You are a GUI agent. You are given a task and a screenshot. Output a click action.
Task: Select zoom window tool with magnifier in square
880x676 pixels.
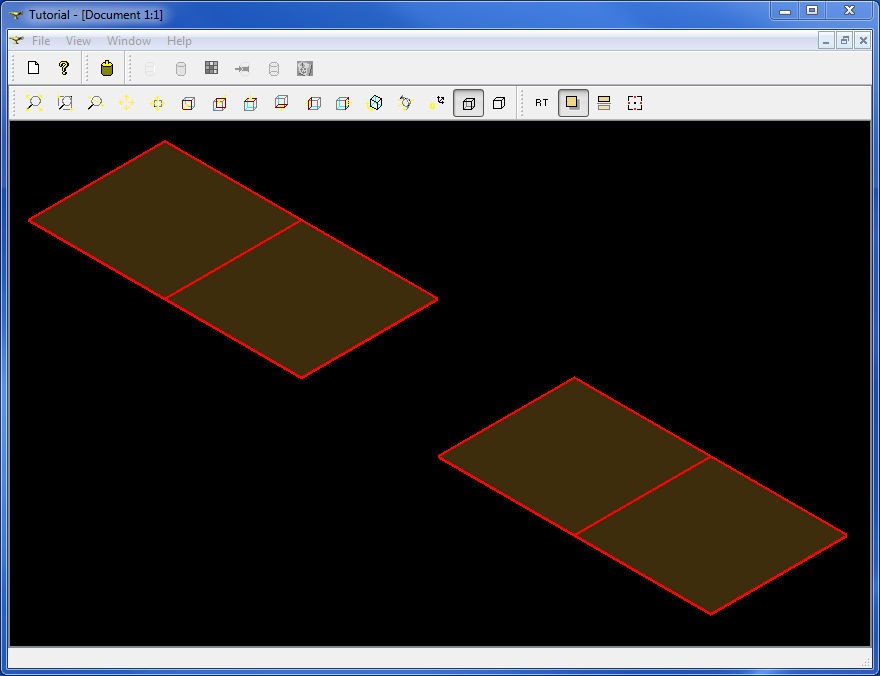65,103
